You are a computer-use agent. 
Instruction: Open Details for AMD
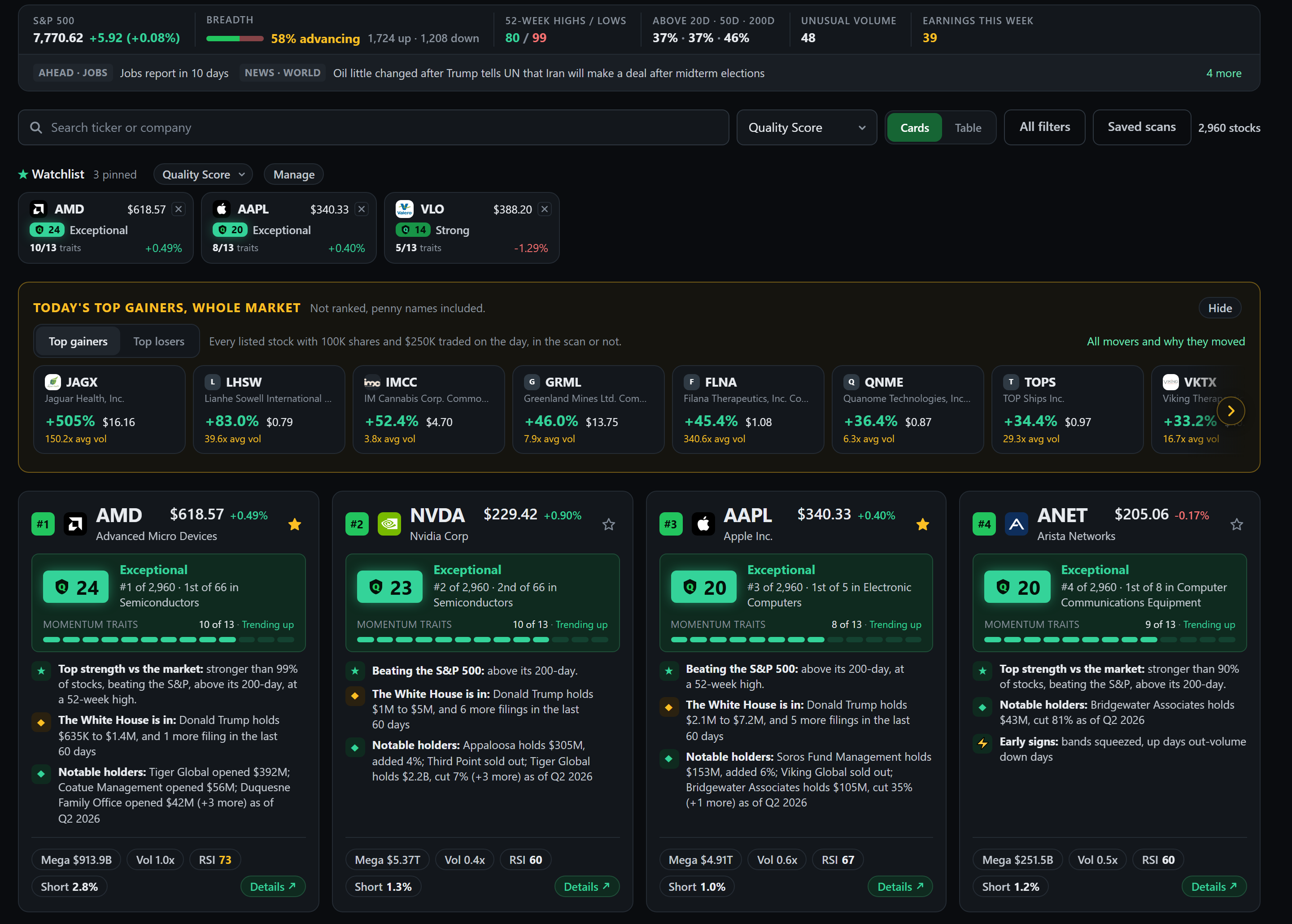(x=273, y=886)
